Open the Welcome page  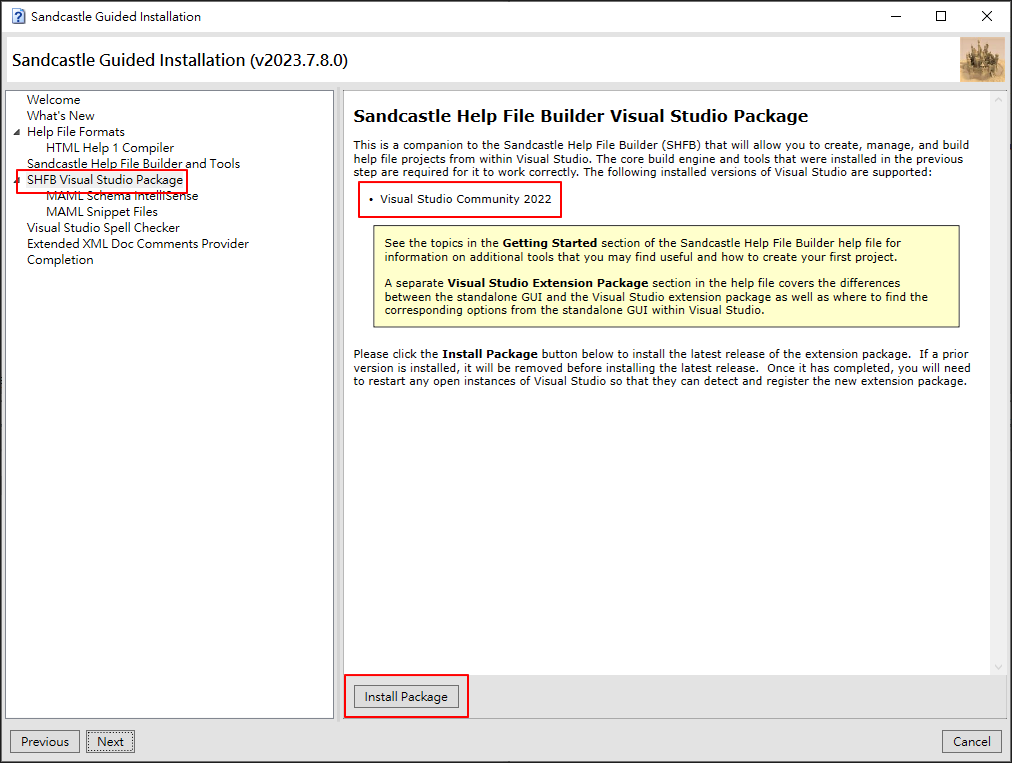pos(54,99)
